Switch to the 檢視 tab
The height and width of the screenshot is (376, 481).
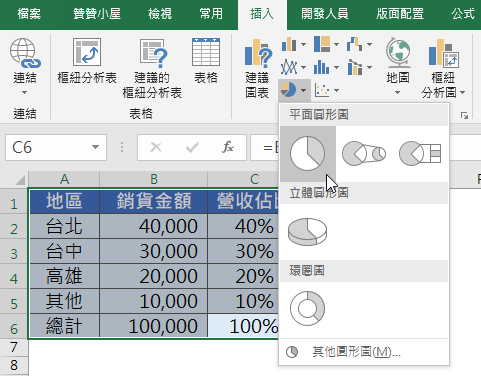(x=160, y=14)
